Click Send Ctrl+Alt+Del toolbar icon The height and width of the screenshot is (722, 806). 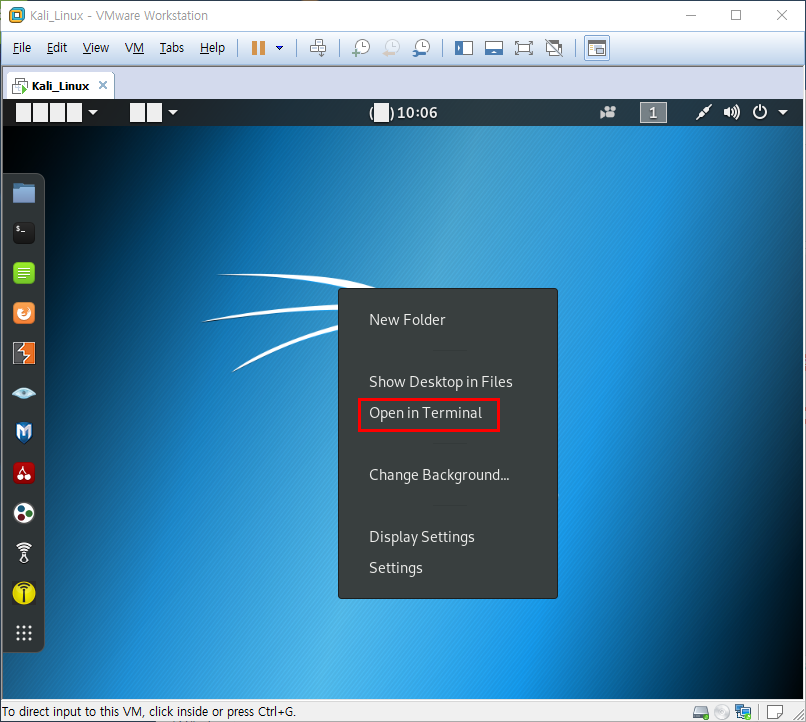click(318, 48)
